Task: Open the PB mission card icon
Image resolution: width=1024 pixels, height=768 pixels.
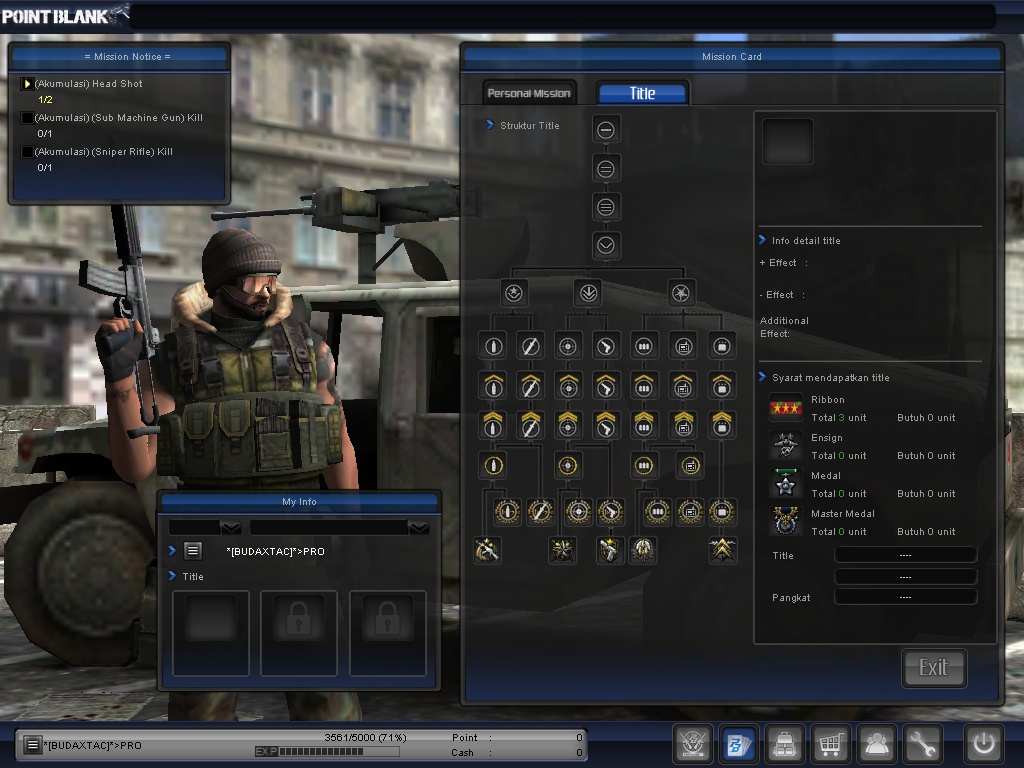Action: (738, 743)
